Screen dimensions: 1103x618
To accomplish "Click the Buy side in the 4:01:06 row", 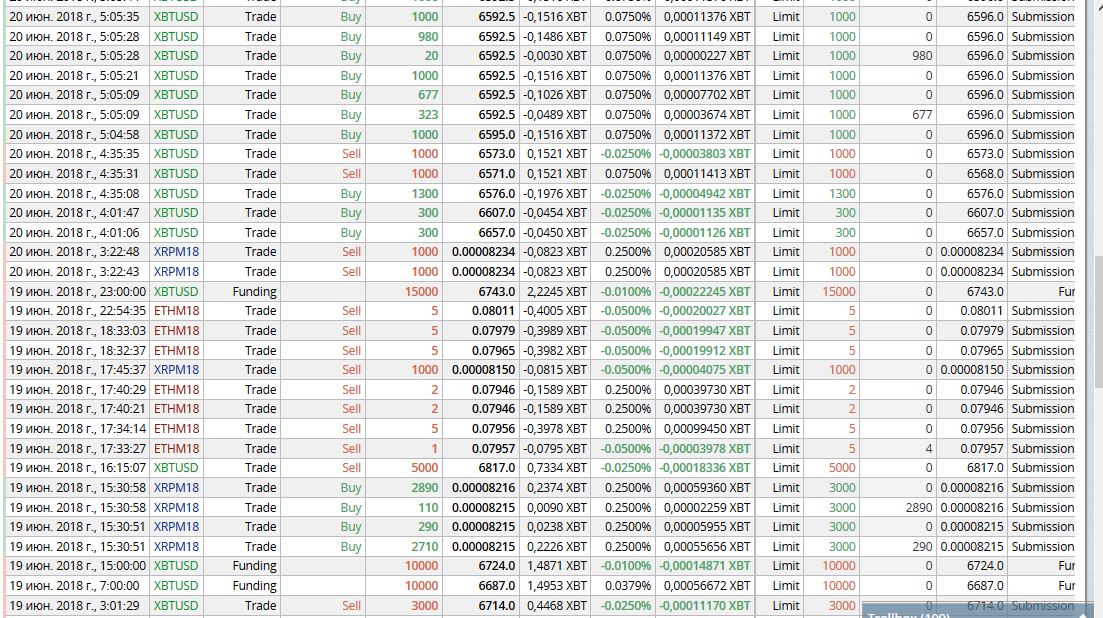I will [350, 233].
